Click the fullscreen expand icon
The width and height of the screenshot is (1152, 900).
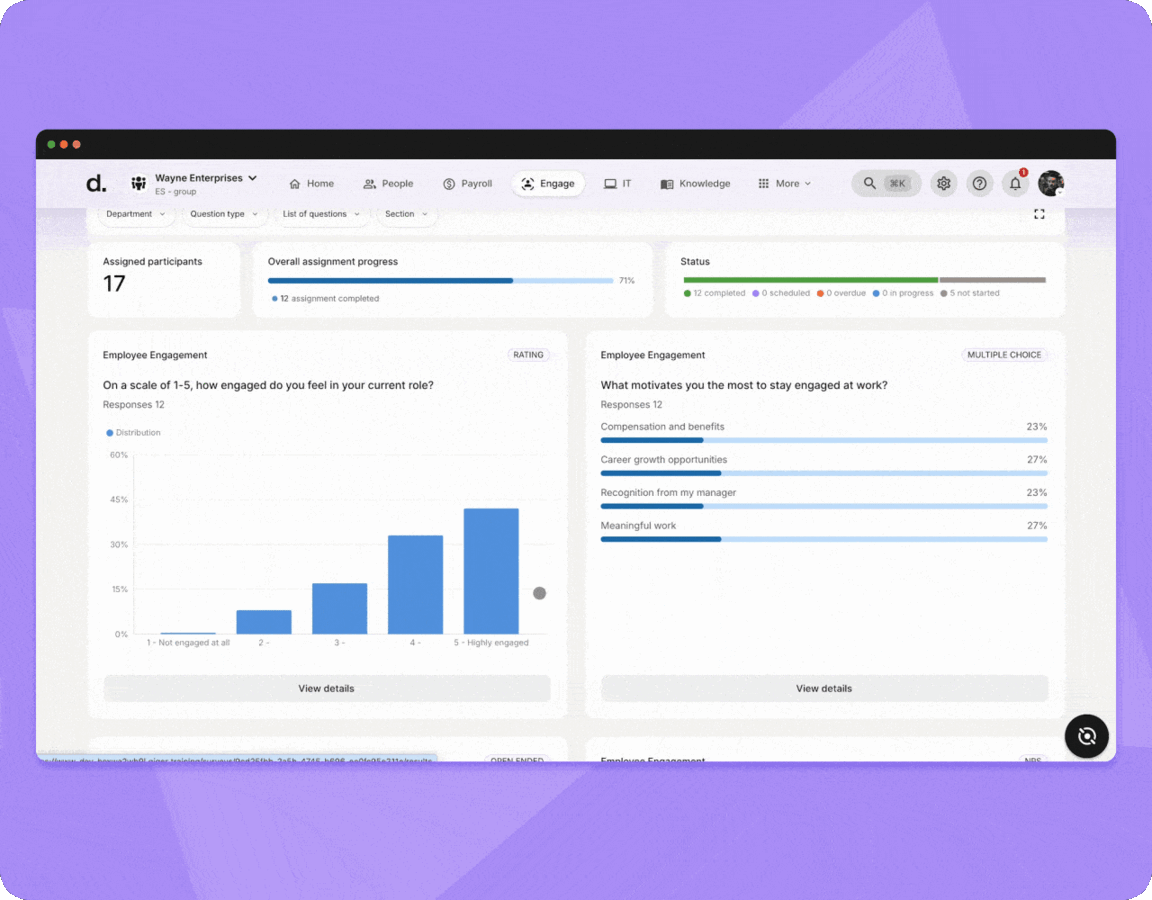pyautogui.click(x=1039, y=214)
